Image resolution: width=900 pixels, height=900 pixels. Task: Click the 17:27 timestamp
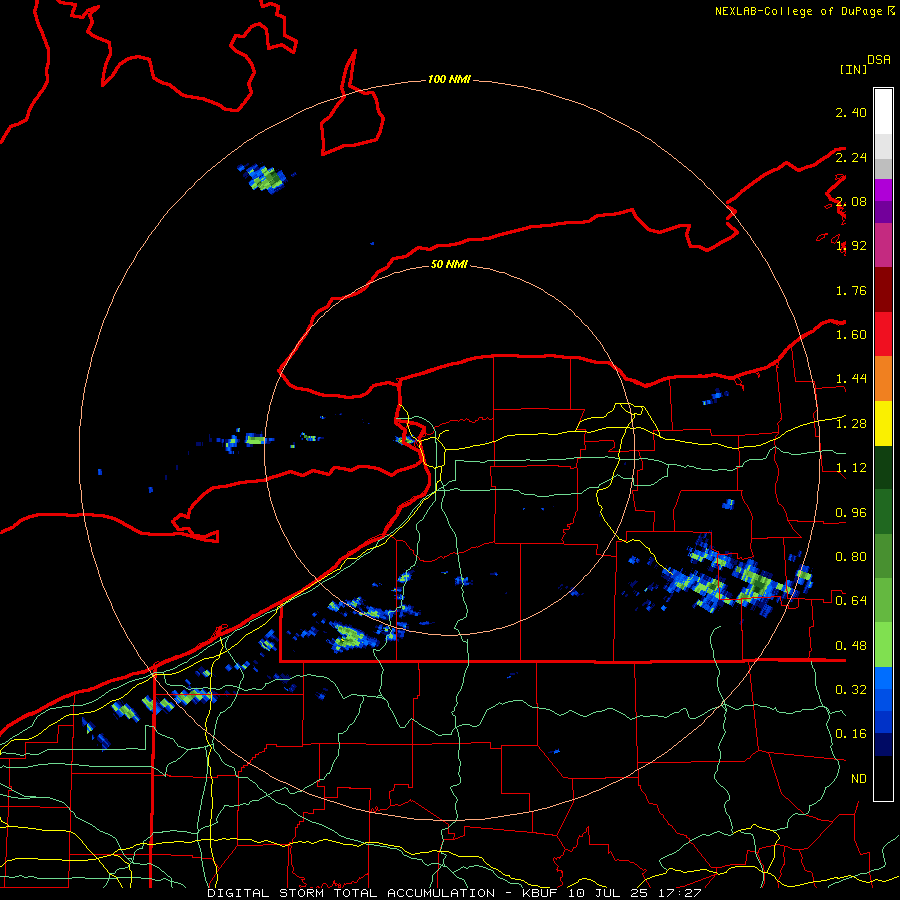(x=680, y=893)
